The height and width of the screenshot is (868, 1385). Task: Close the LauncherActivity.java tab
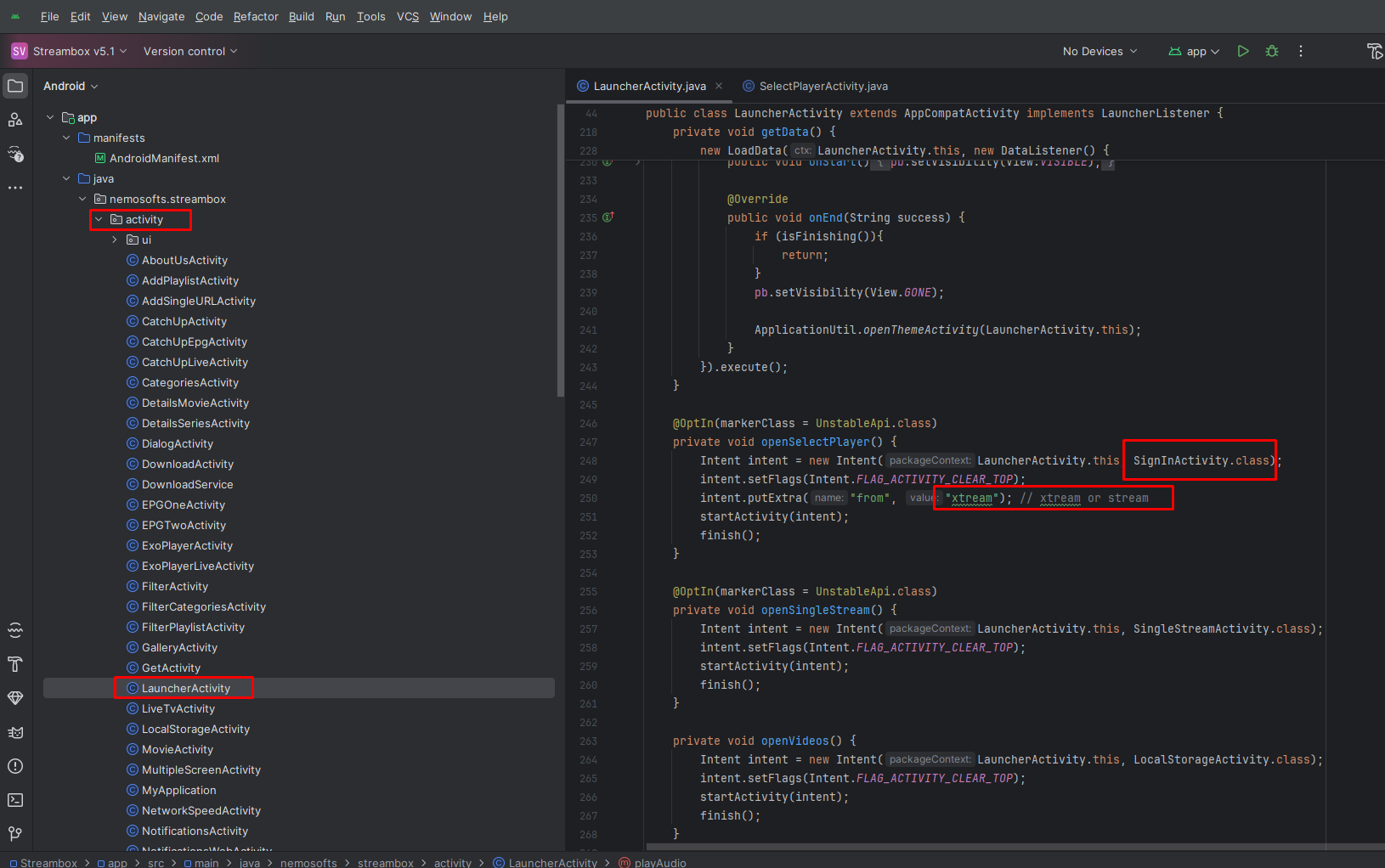(719, 86)
